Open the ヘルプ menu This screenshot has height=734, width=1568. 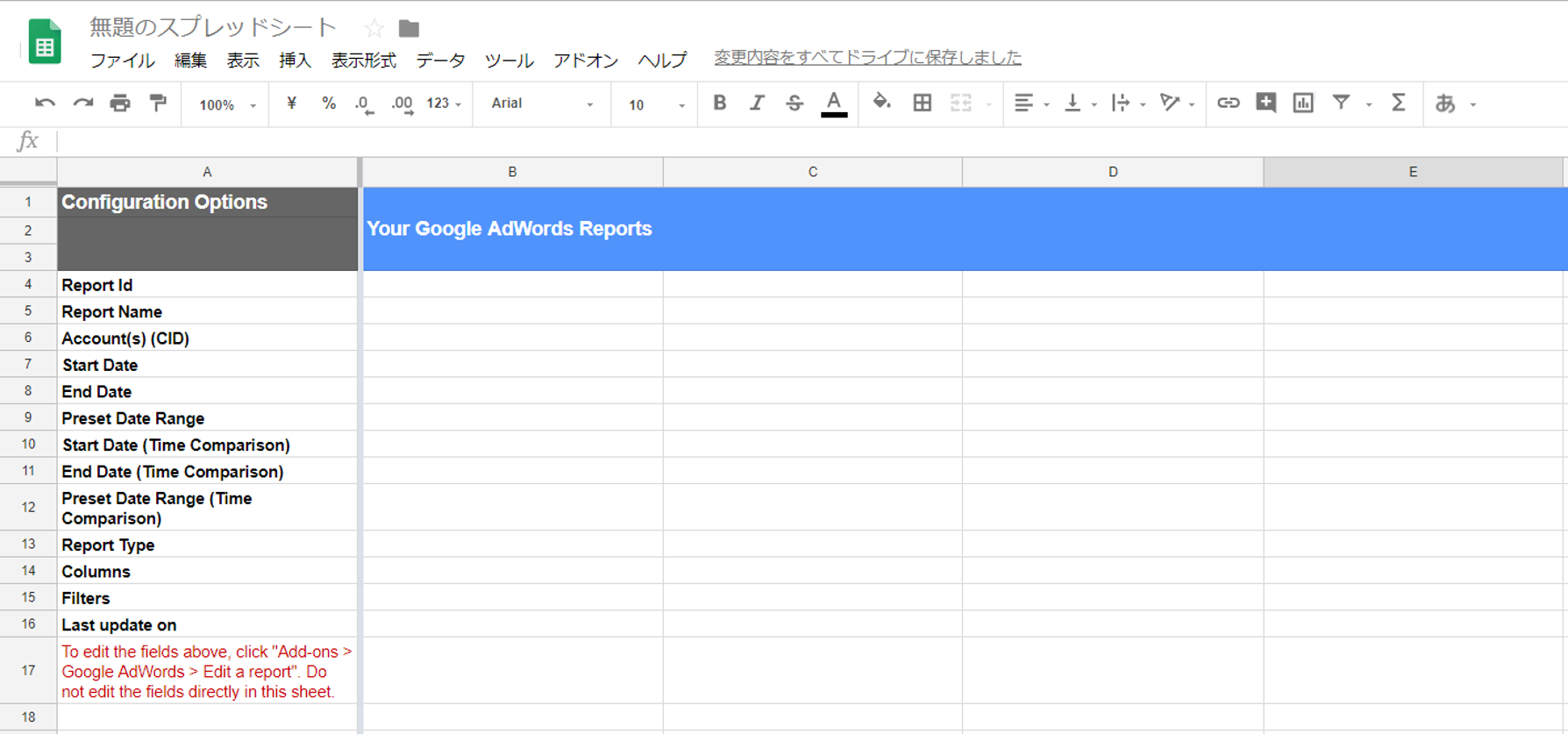[662, 61]
